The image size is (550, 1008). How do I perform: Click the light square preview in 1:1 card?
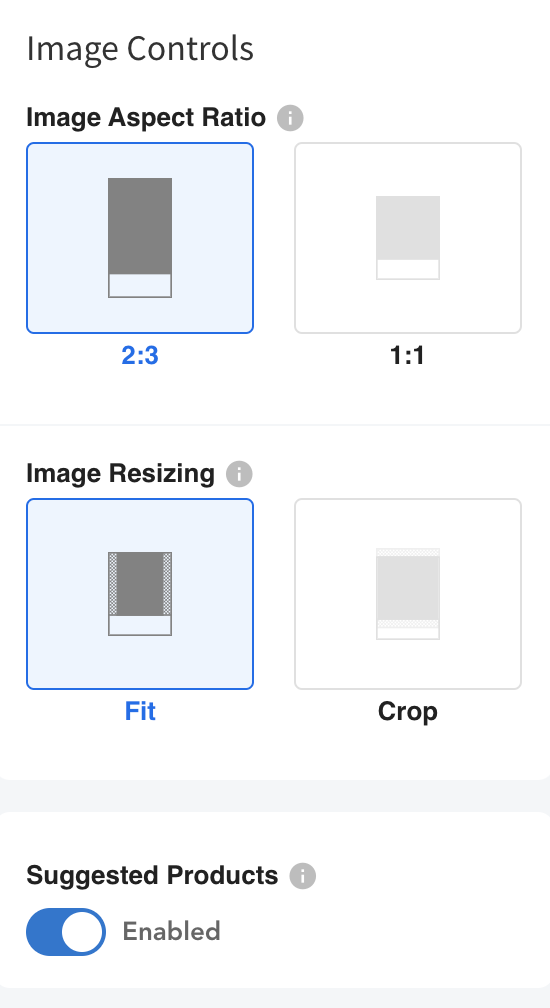pos(408,228)
